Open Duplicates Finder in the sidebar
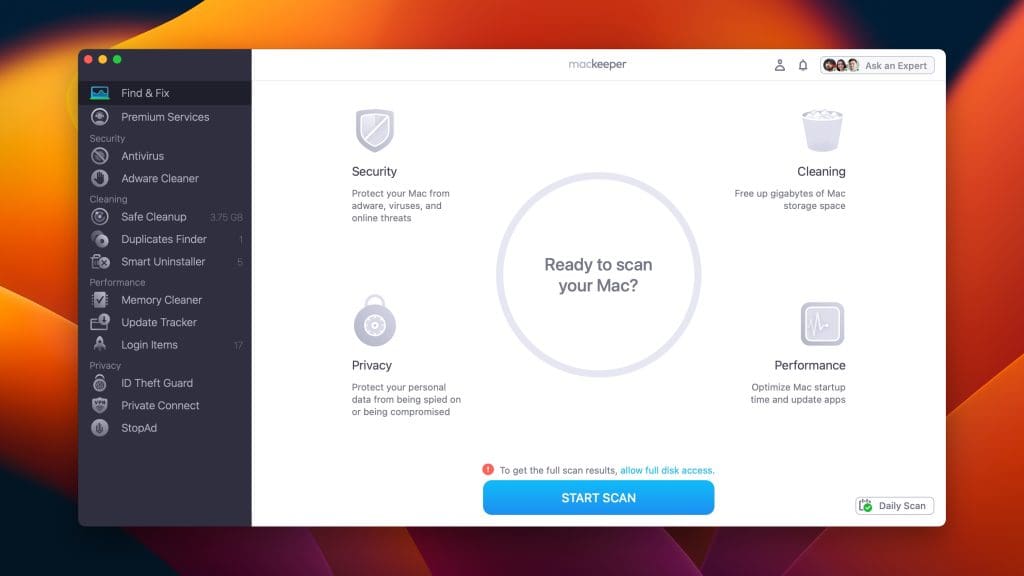 [x=165, y=239]
